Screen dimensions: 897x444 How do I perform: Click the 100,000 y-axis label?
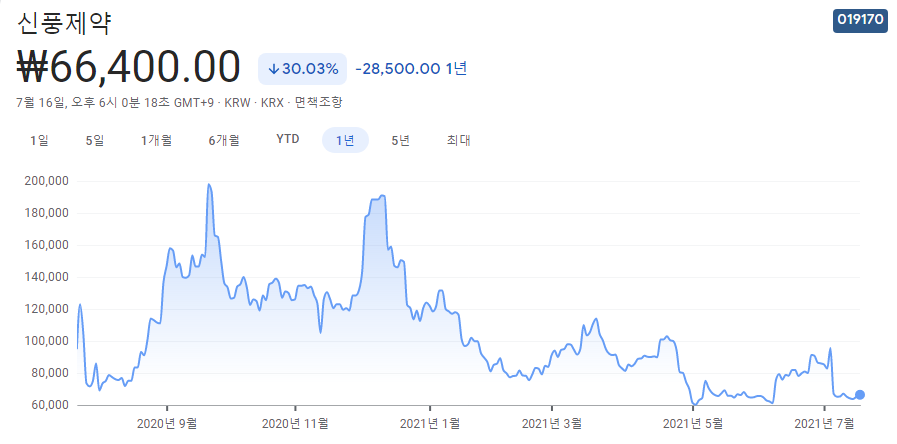tap(47, 341)
